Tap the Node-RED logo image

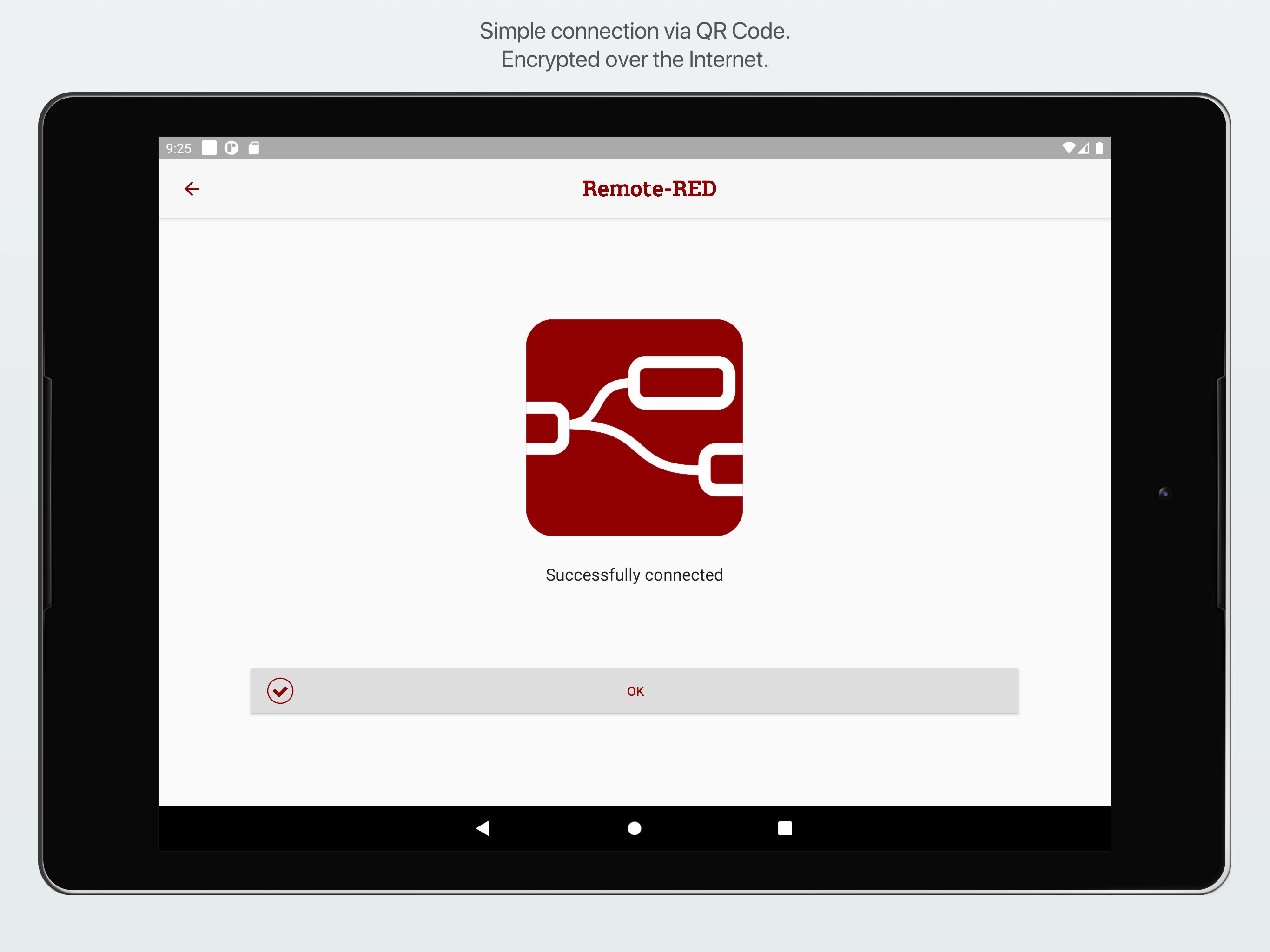[635, 427]
